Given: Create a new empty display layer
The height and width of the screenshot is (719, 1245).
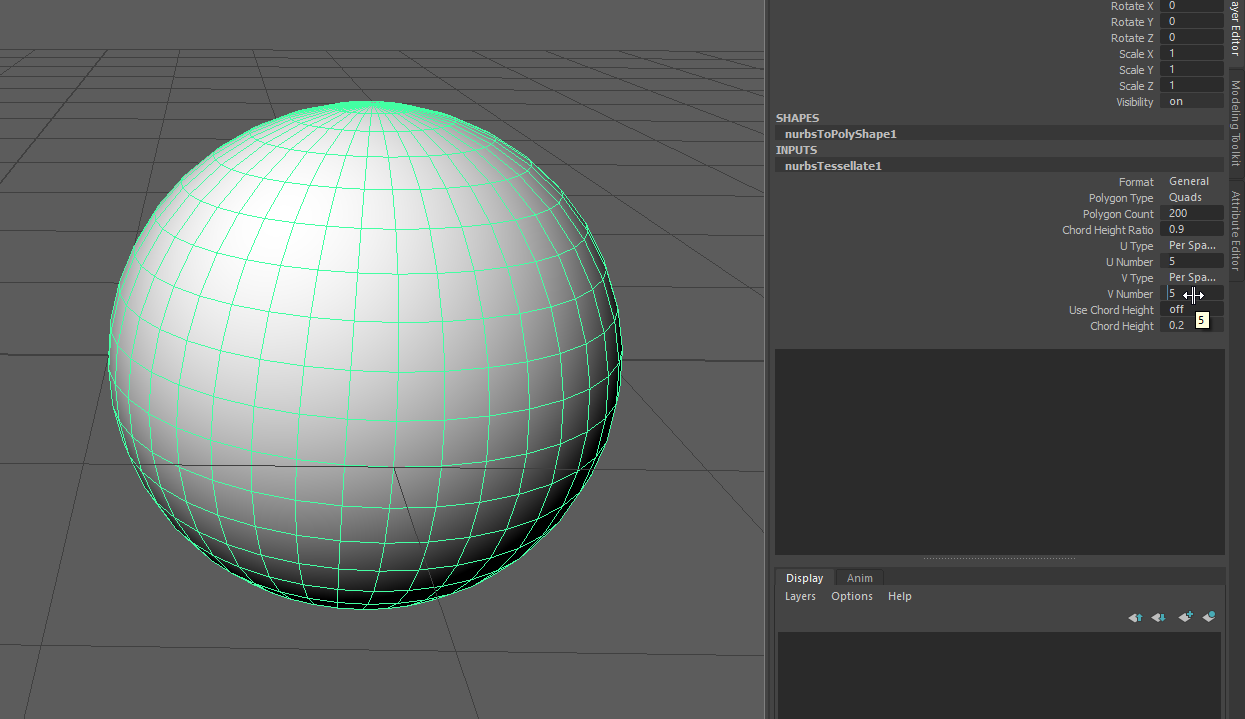Looking at the screenshot, I should tap(1185, 618).
